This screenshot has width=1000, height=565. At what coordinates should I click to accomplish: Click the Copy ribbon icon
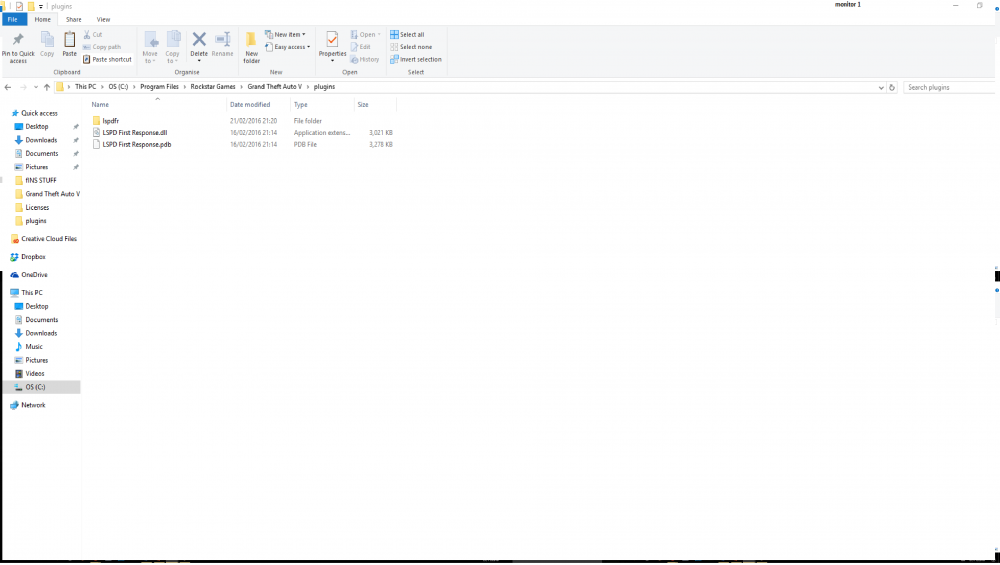point(47,45)
